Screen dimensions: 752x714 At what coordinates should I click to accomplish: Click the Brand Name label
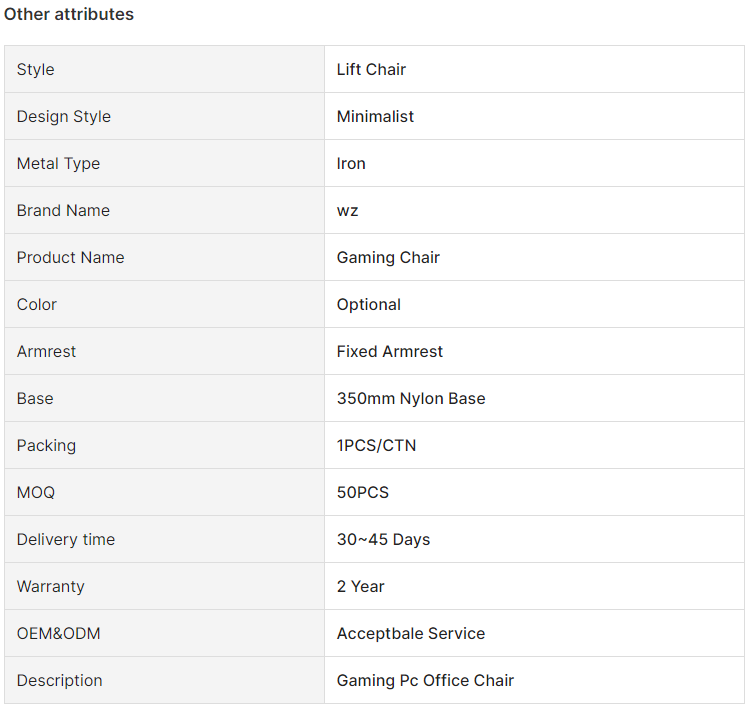[63, 211]
